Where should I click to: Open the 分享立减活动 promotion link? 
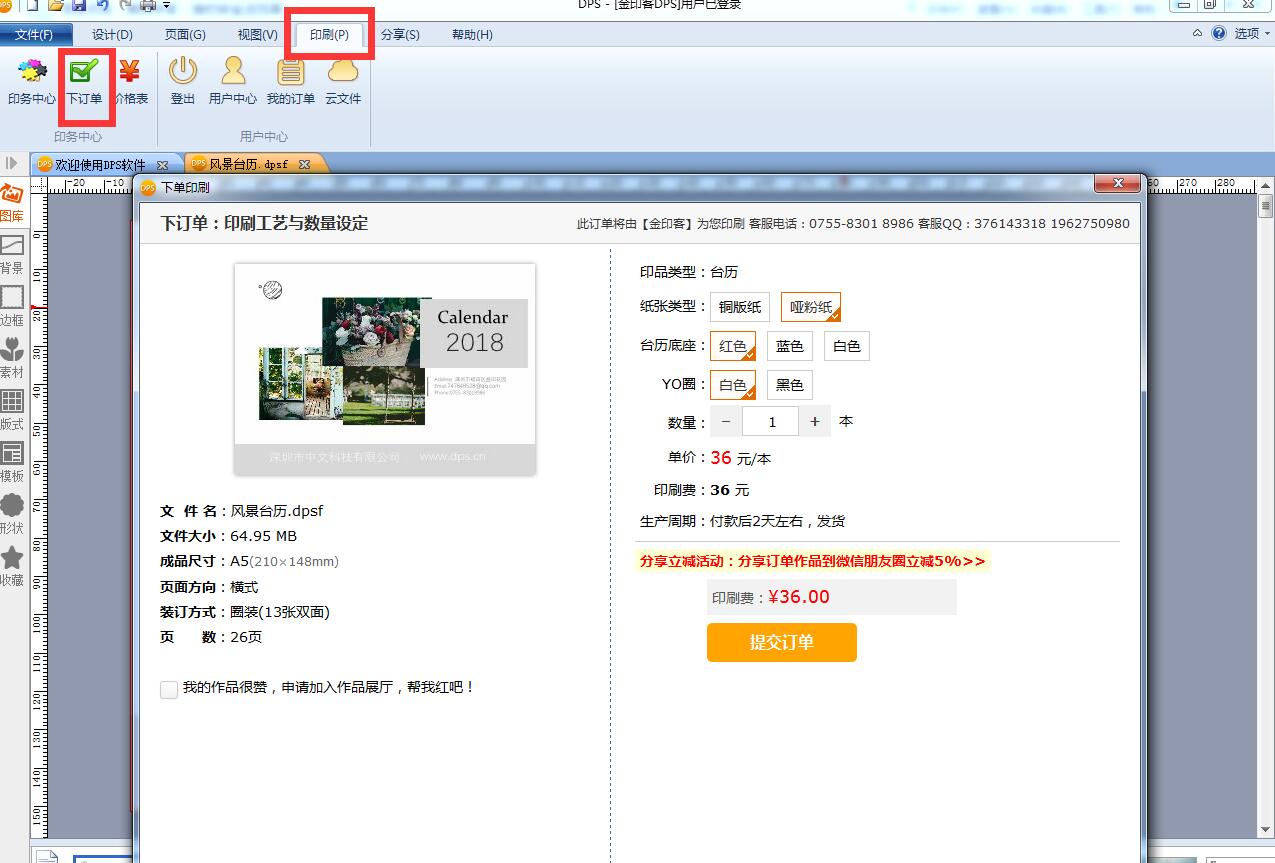pyautogui.click(x=813, y=561)
